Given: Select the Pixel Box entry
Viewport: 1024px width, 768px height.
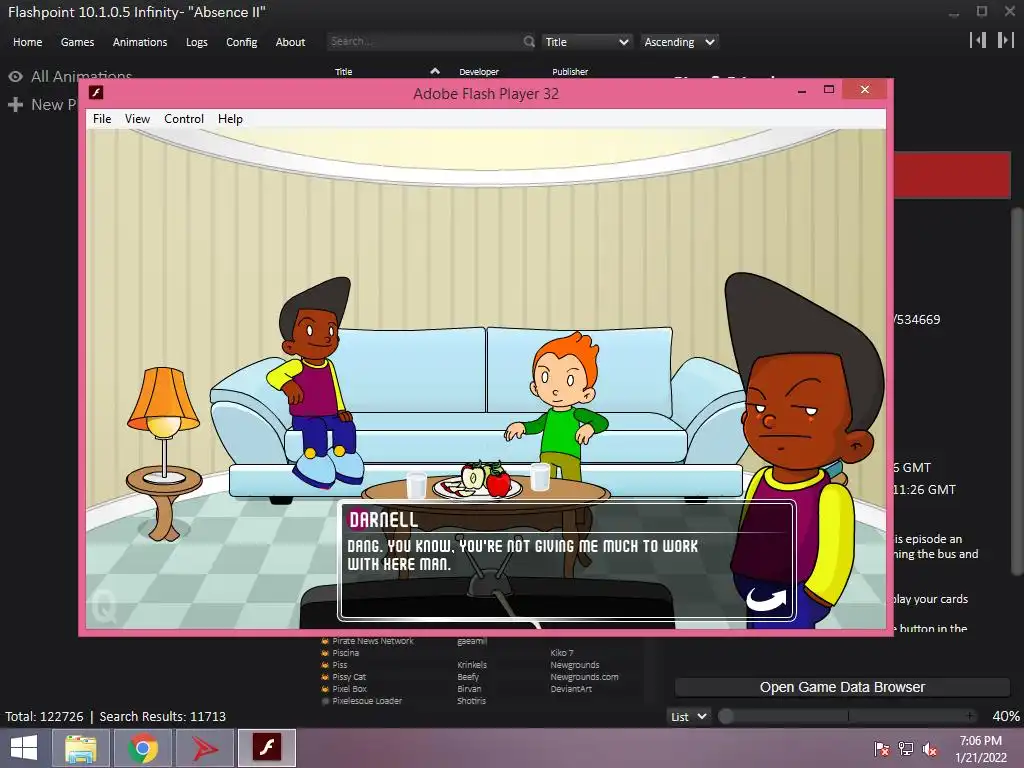Looking at the screenshot, I should (x=349, y=689).
